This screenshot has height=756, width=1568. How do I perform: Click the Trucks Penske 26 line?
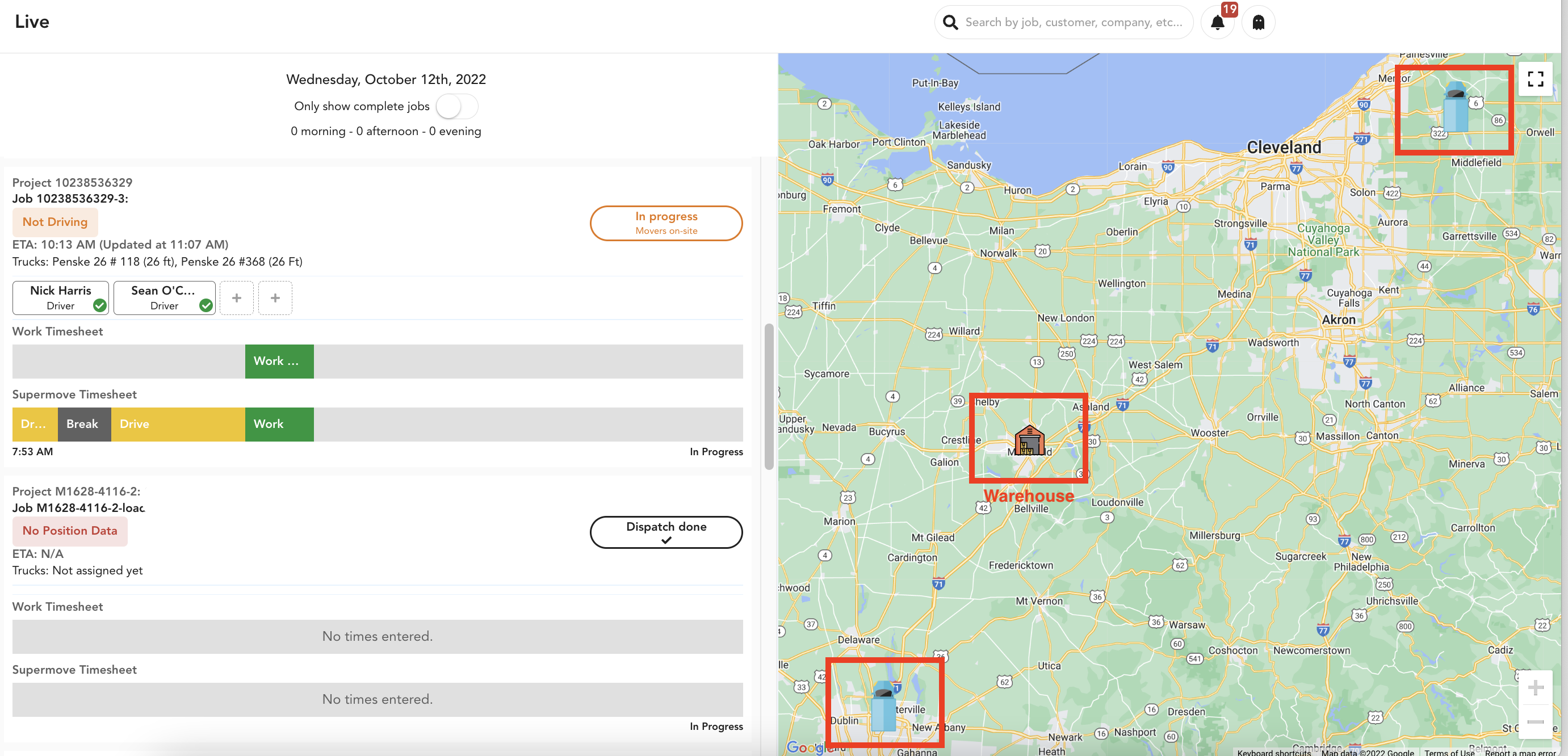click(157, 262)
